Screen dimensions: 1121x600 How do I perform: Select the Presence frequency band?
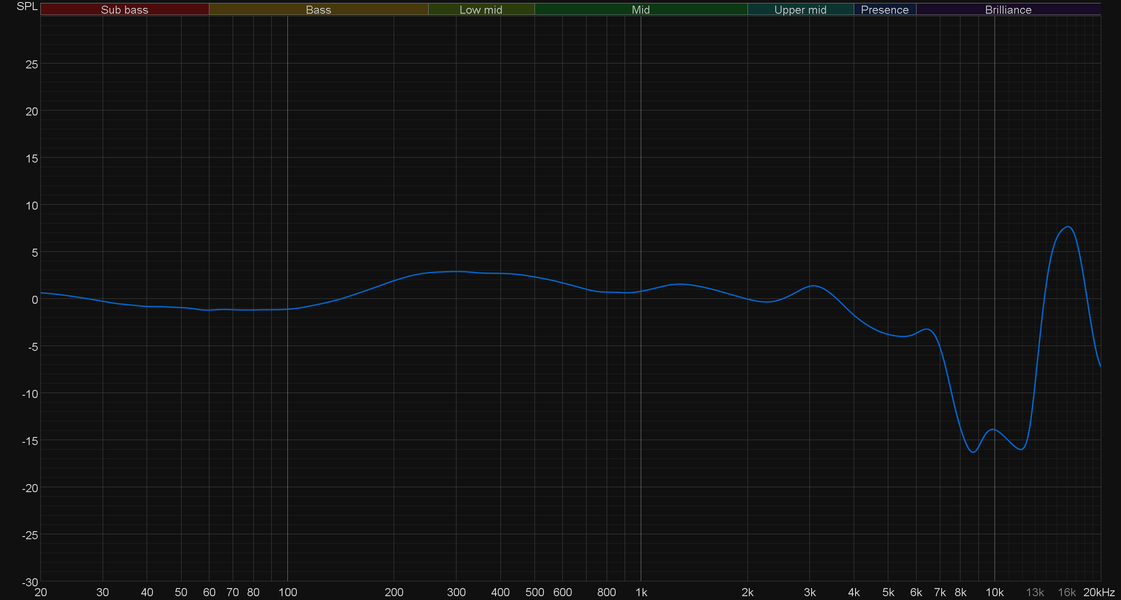tap(884, 9)
